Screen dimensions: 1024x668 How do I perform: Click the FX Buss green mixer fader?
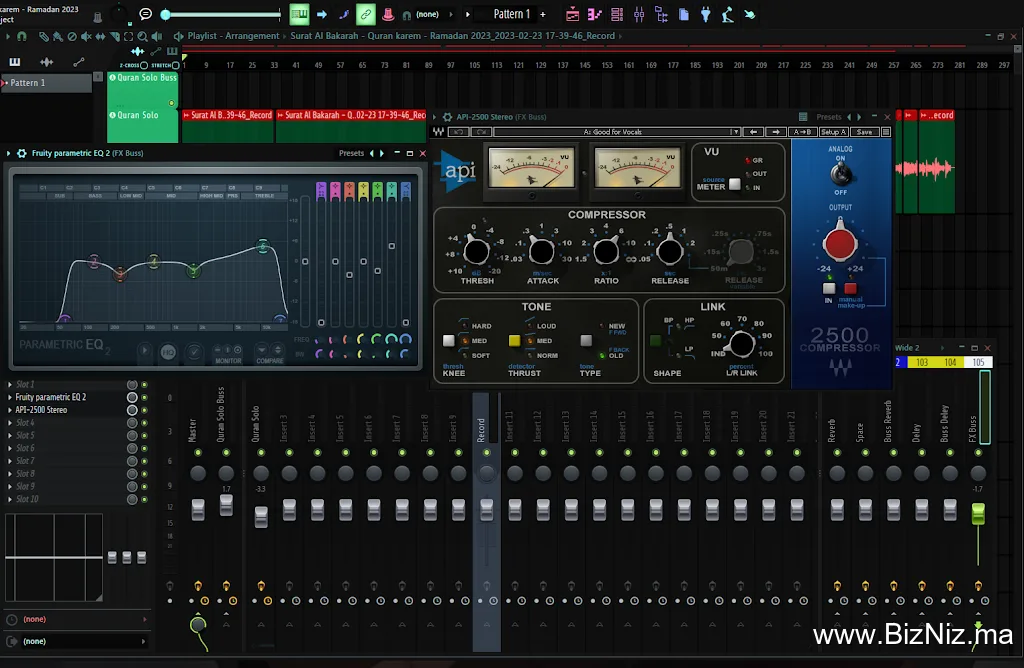(978, 513)
